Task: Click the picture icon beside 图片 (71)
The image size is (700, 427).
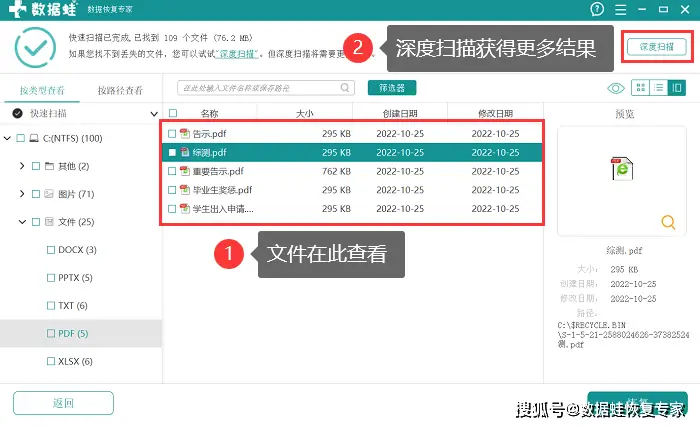Action: [49, 194]
